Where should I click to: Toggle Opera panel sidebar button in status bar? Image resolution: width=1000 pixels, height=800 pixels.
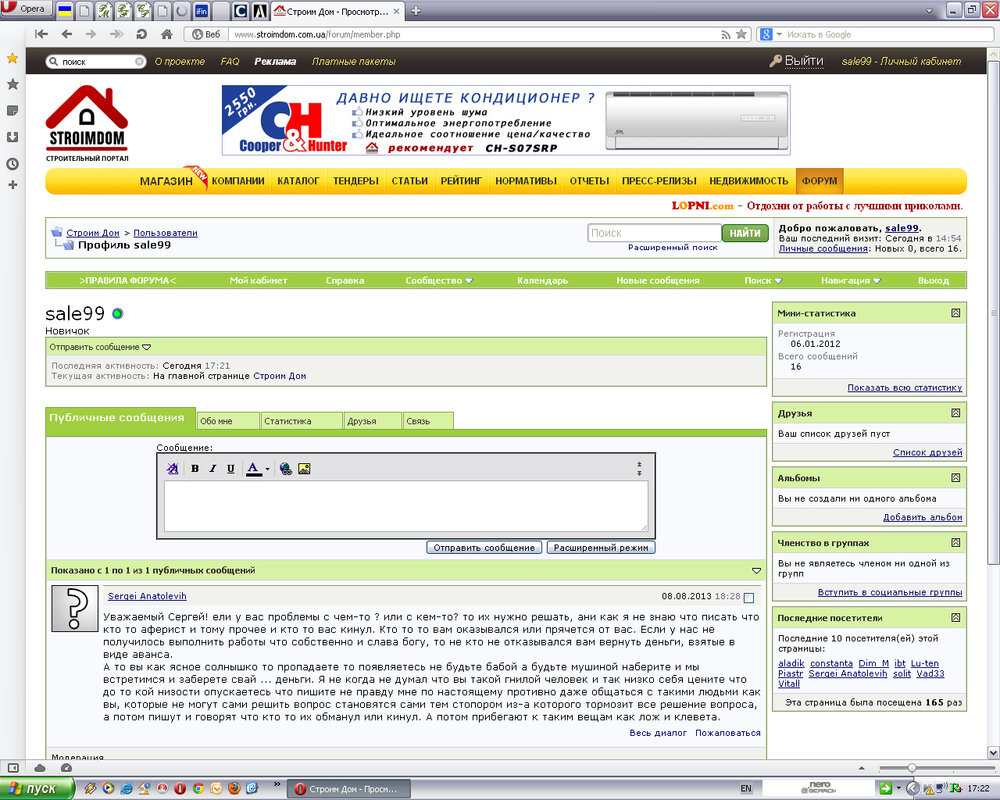pyautogui.click(x=13, y=768)
